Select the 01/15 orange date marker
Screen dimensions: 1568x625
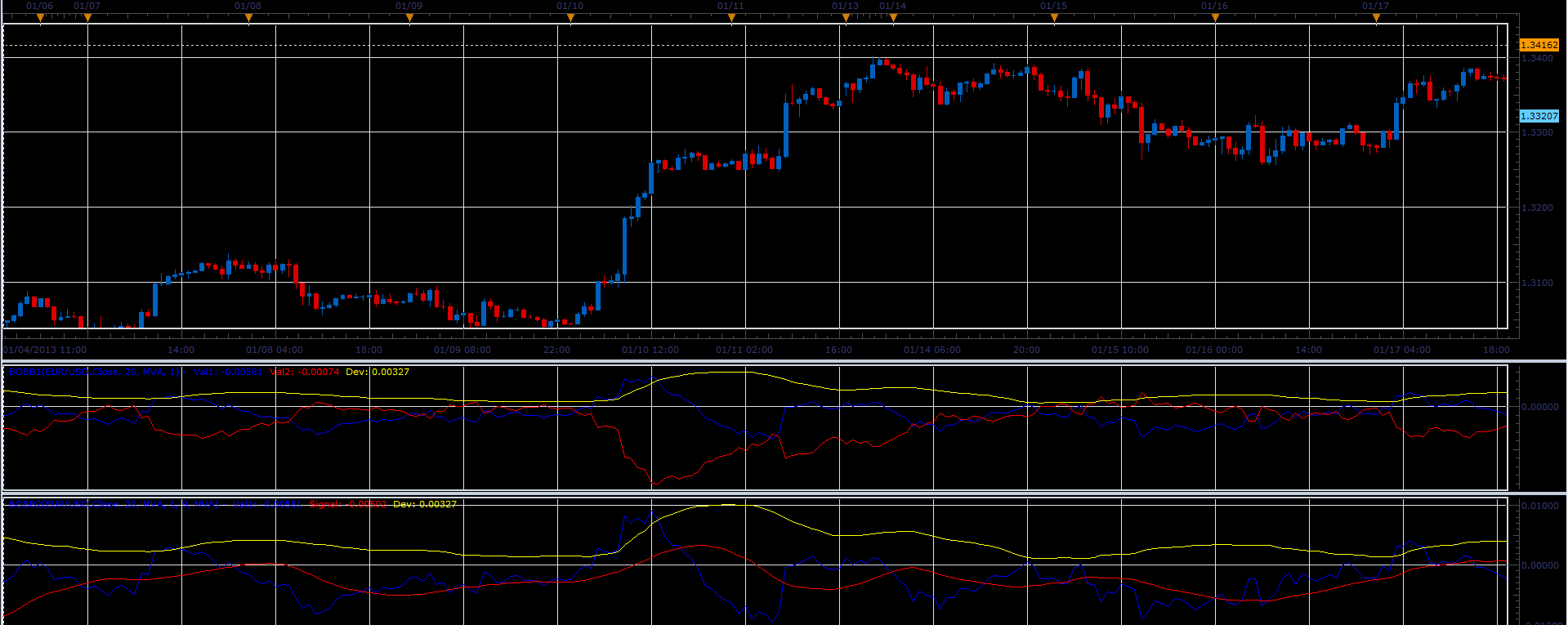pyautogui.click(x=1054, y=18)
